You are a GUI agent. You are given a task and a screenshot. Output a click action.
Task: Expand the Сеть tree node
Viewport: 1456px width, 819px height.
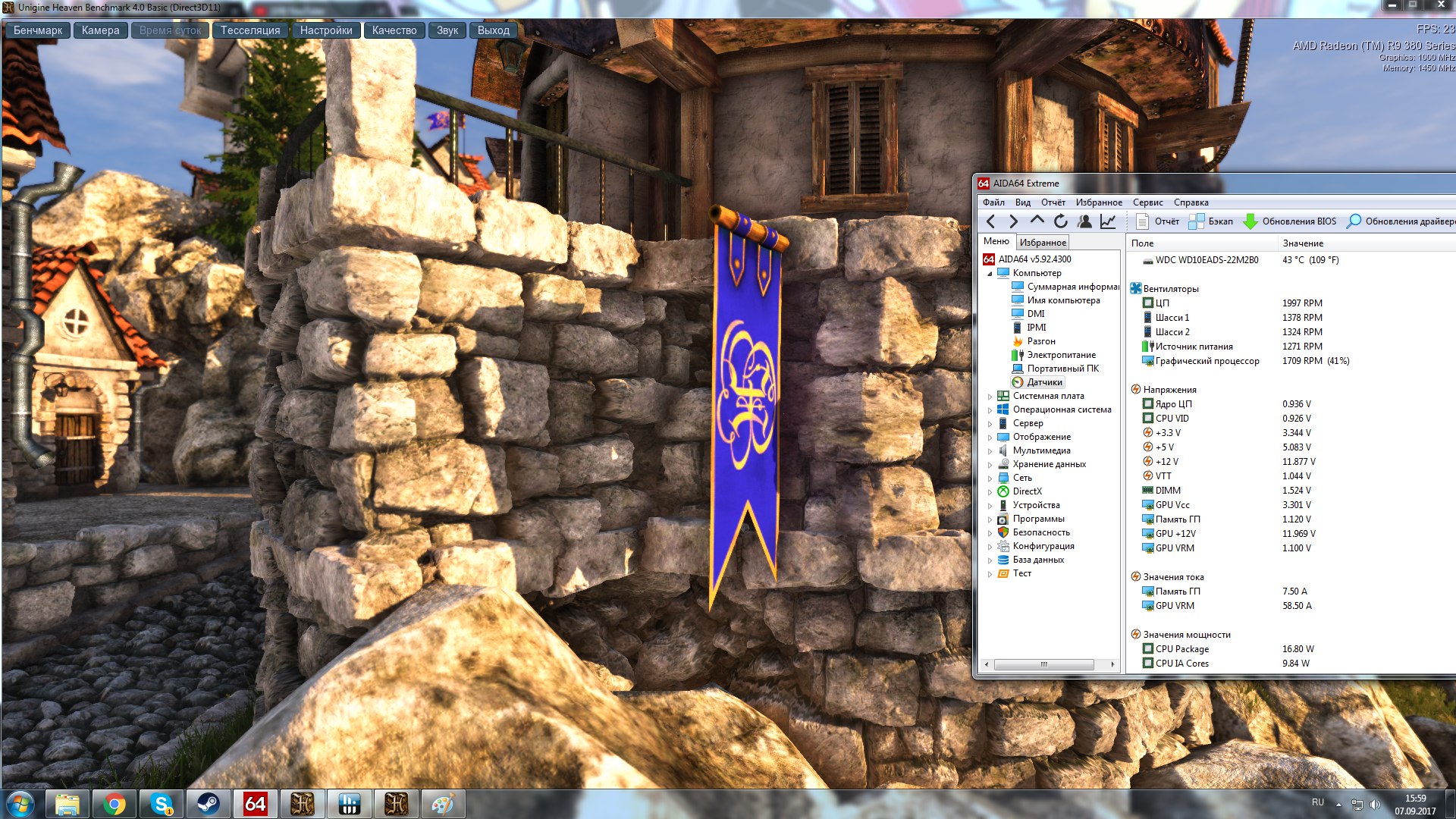pyautogui.click(x=990, y=479)
